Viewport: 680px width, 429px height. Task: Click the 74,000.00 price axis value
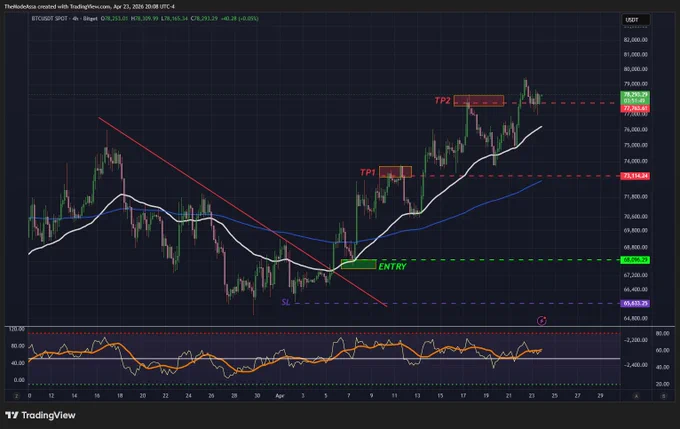(635, 161)
